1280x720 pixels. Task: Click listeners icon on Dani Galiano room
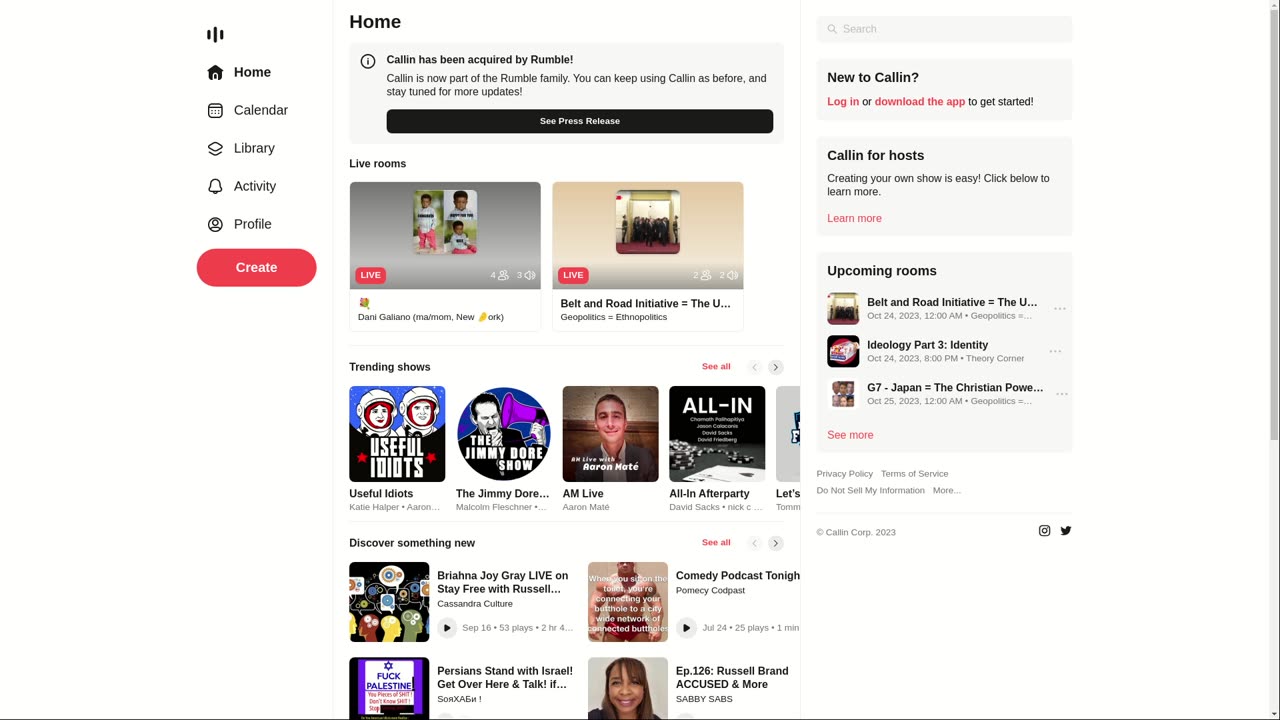tap(503, 275)
